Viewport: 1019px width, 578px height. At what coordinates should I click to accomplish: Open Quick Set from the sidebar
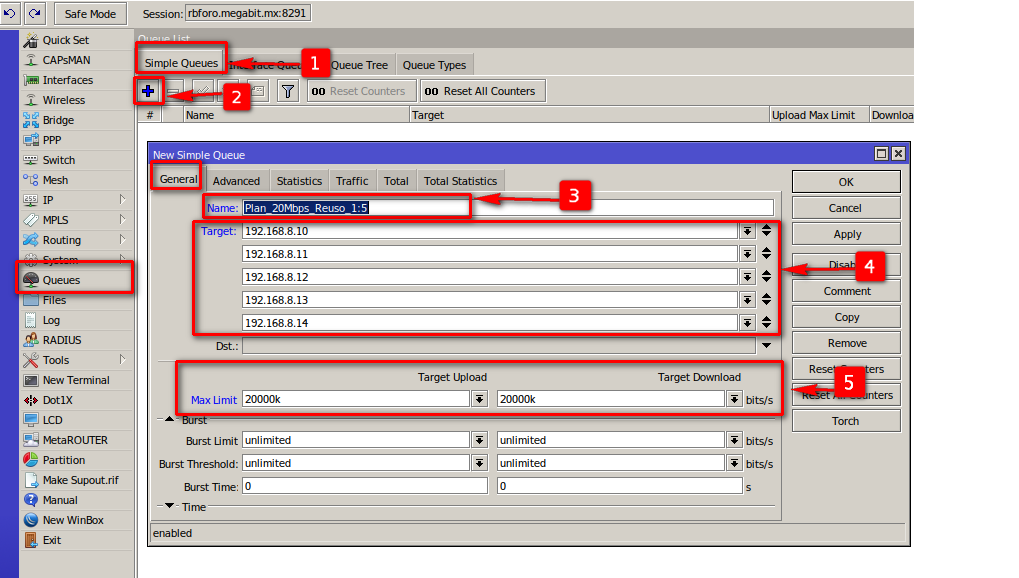[65, 40]
